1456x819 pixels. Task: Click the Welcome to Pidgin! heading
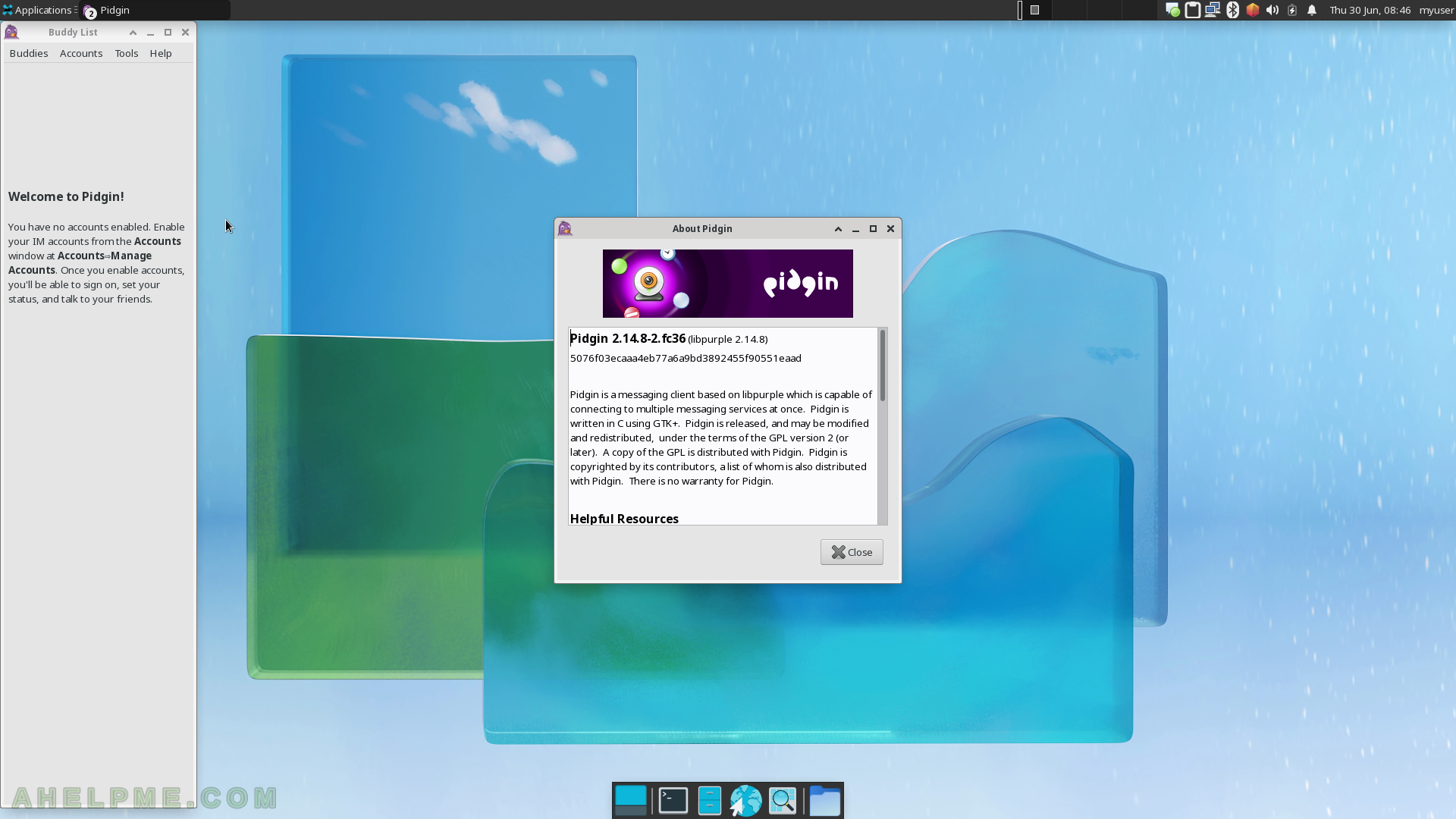point(66,196)
